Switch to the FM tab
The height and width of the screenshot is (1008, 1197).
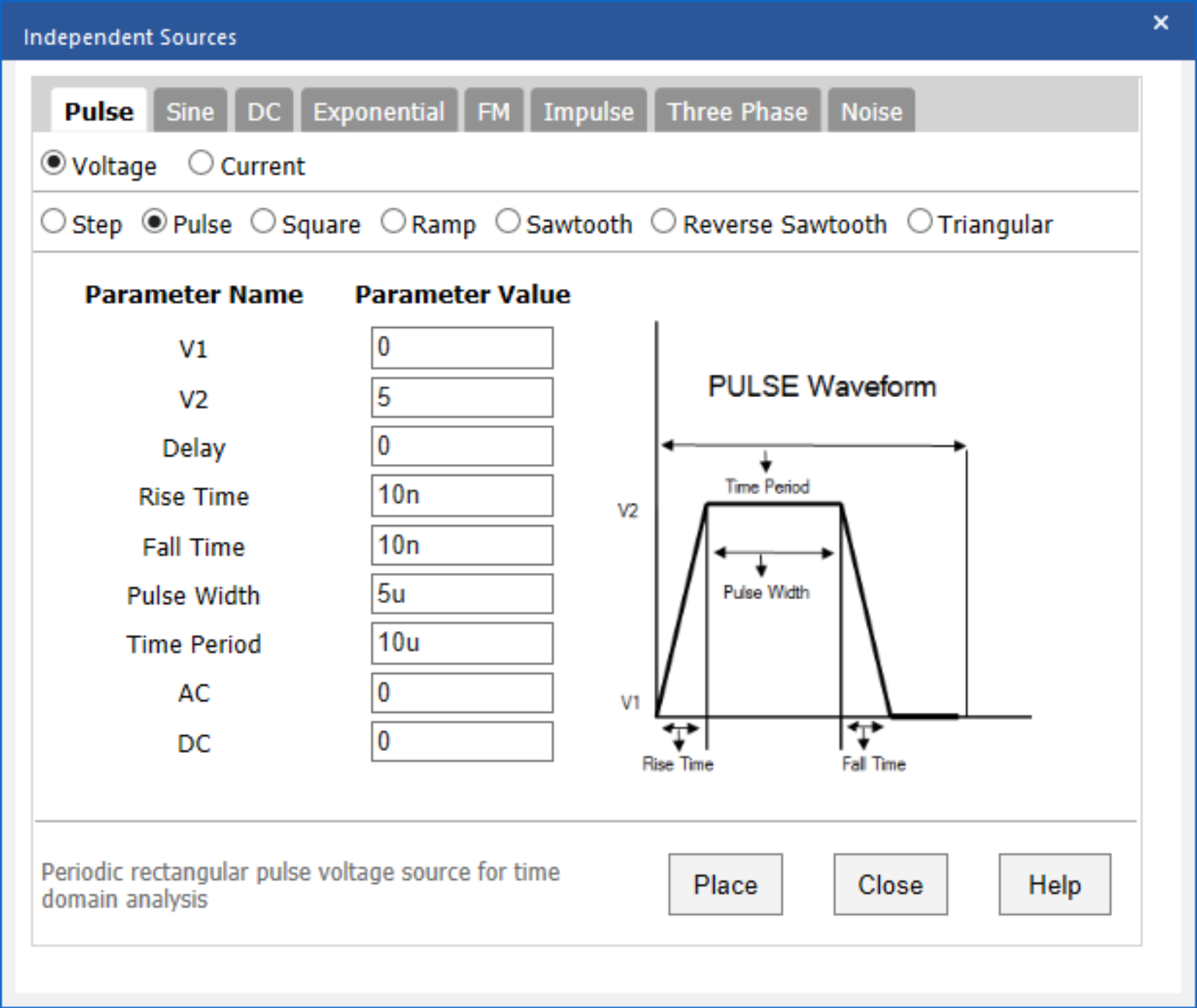pyautogui.click(x=494, y=111)
